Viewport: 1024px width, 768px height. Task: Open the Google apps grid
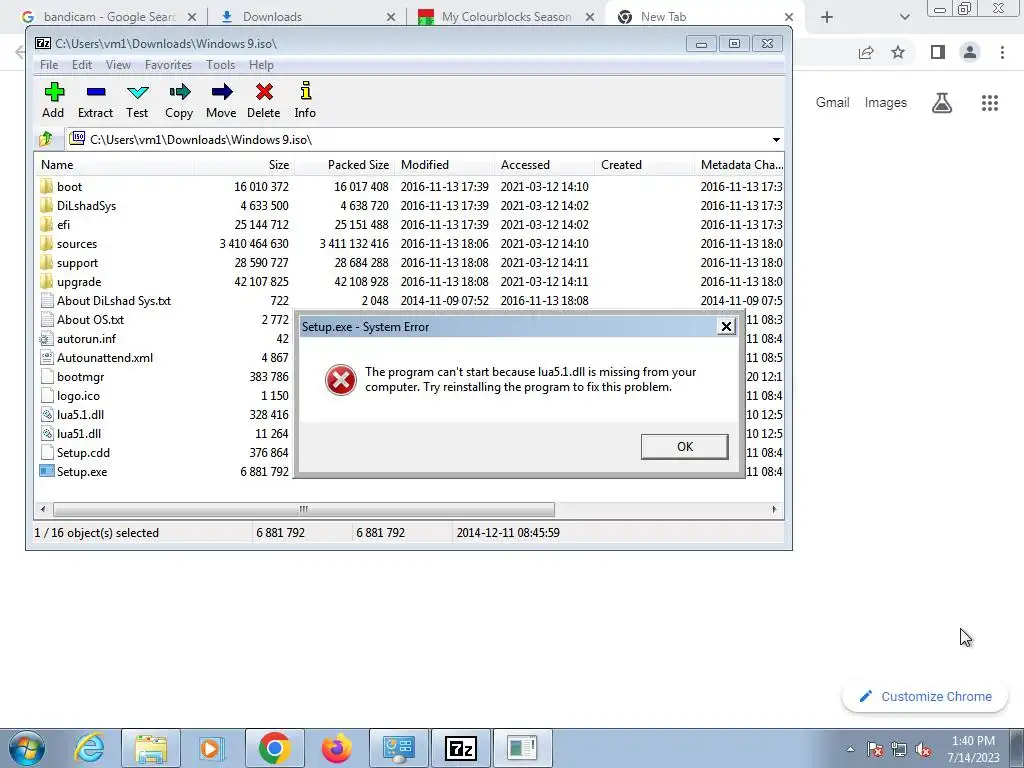990,103
